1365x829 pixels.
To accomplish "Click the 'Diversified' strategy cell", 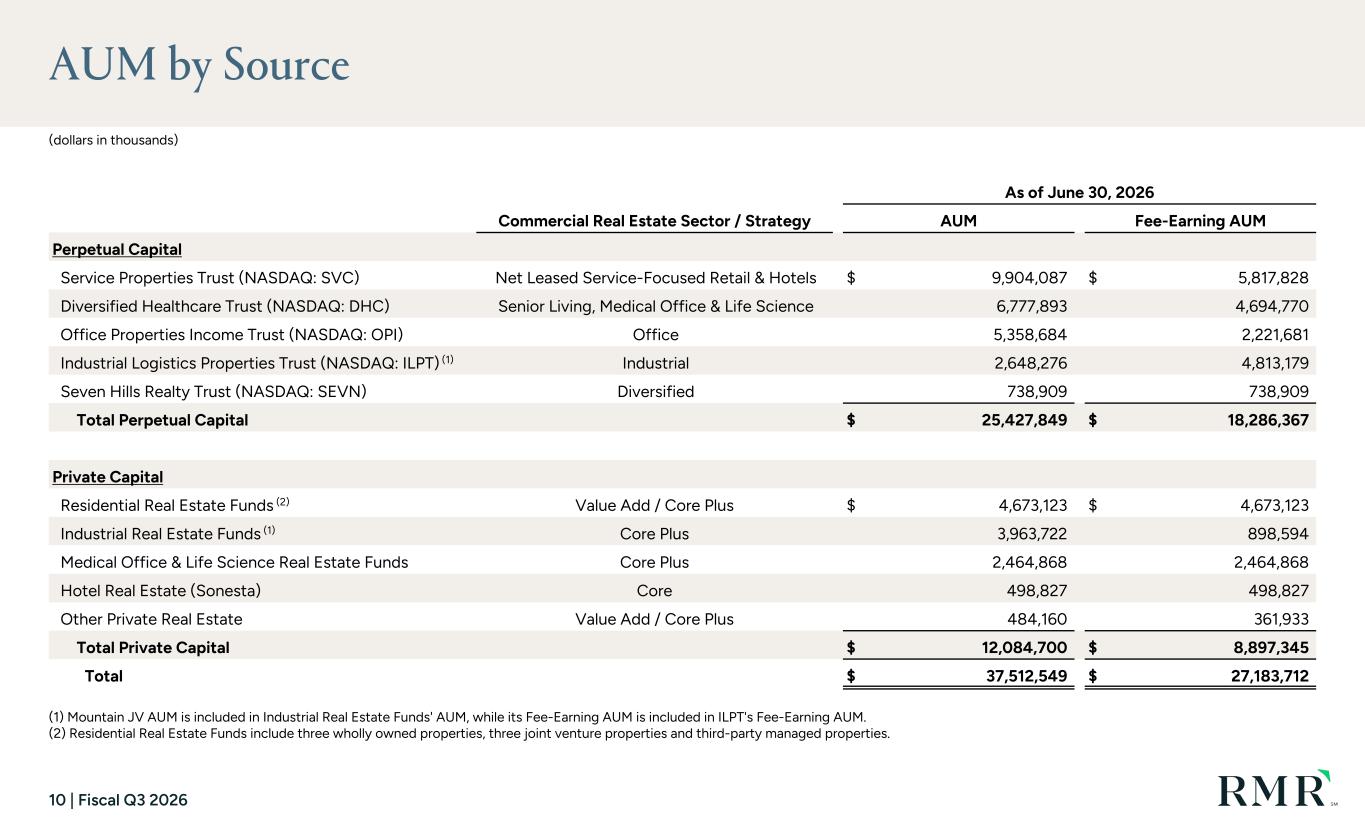I will (x=655, y=391).
